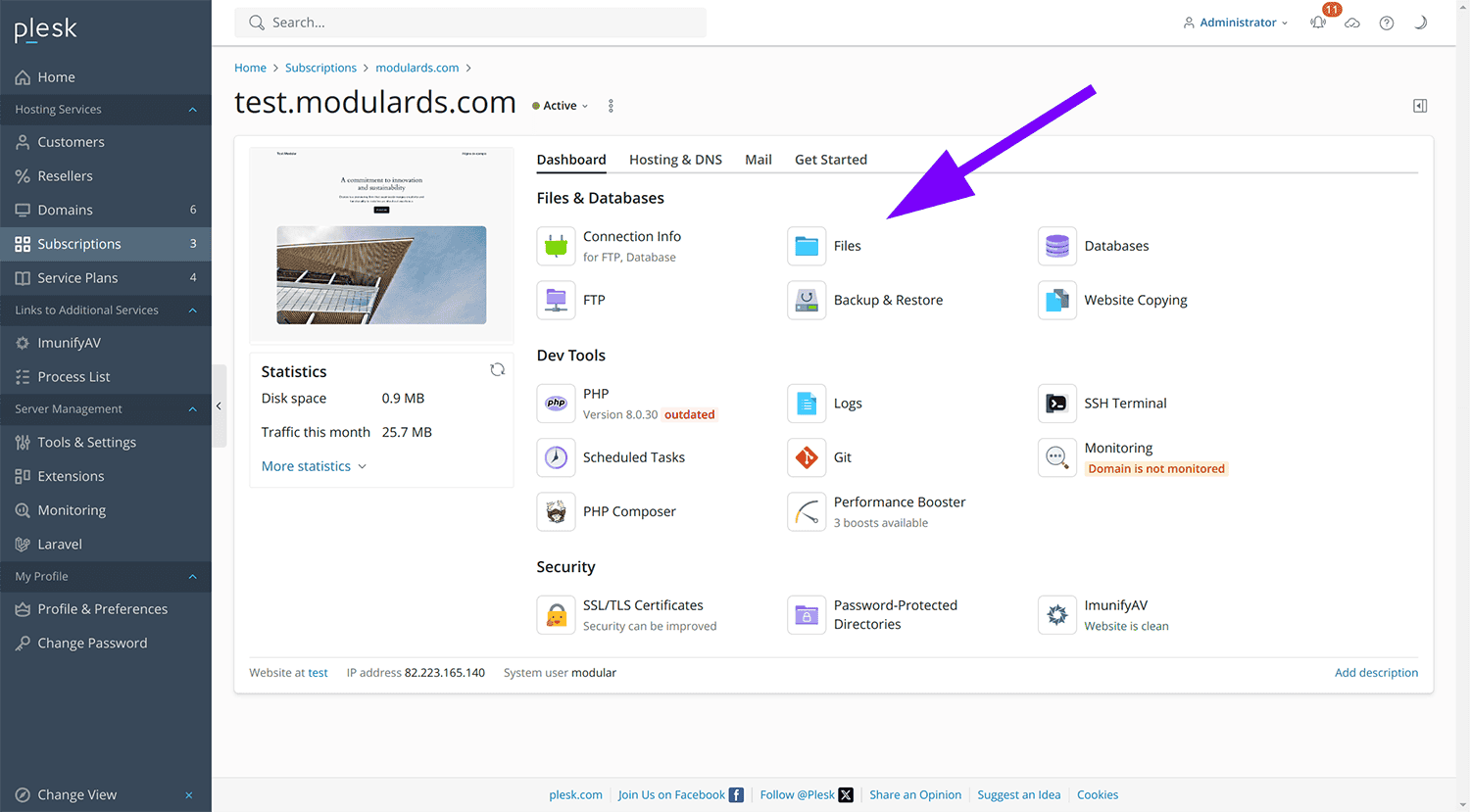Open notifications bell with 11 badge

tap(1319, 22)
